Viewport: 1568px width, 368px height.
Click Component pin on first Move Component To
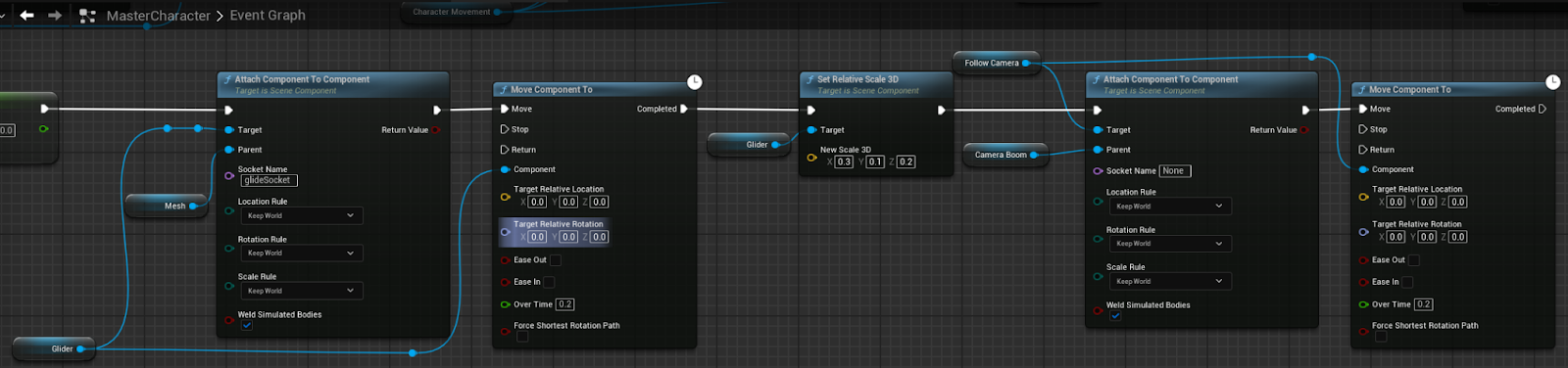click(505, 169)
